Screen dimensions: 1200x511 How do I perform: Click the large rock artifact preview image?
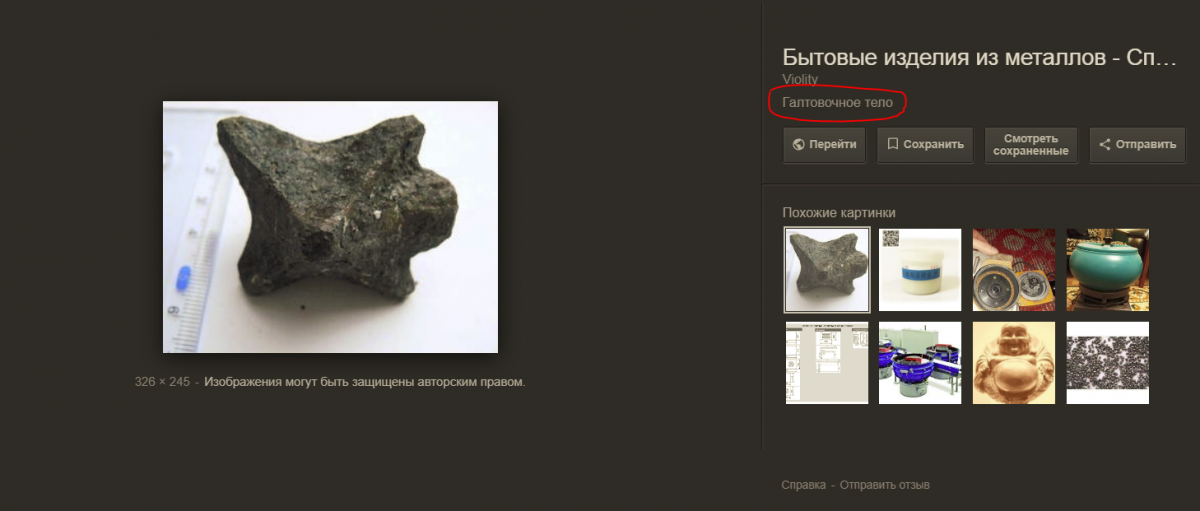coord(330,227)
